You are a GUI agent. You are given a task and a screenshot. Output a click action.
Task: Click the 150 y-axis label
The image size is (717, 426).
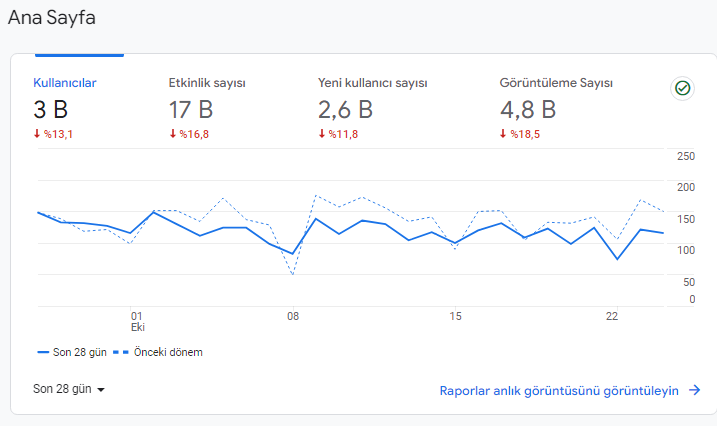coord(686,219)
